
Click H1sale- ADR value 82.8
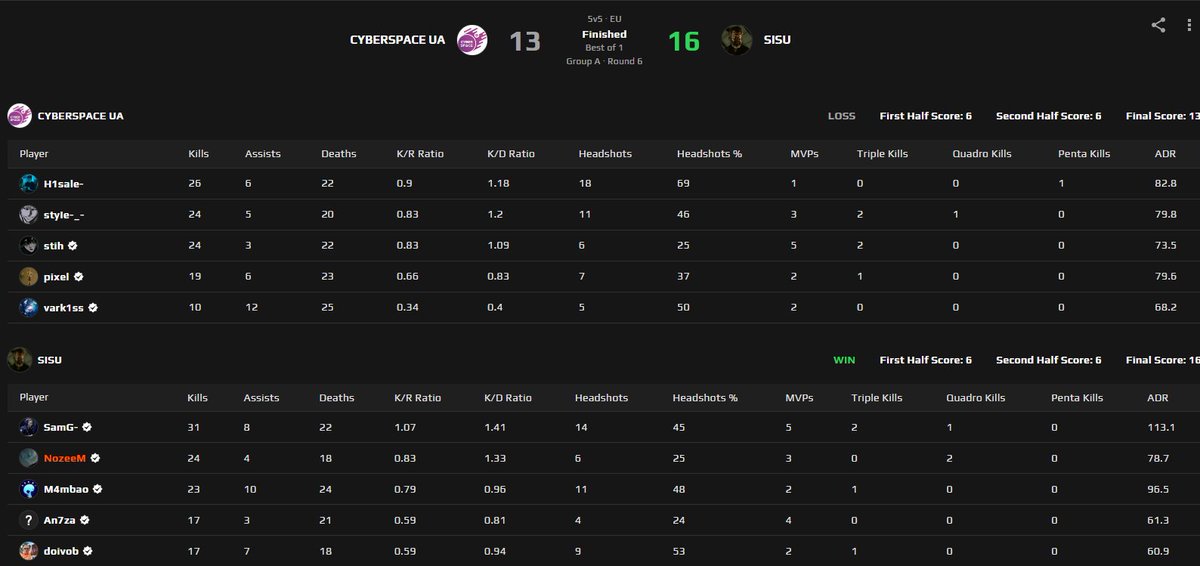(x=1165, y=184)
